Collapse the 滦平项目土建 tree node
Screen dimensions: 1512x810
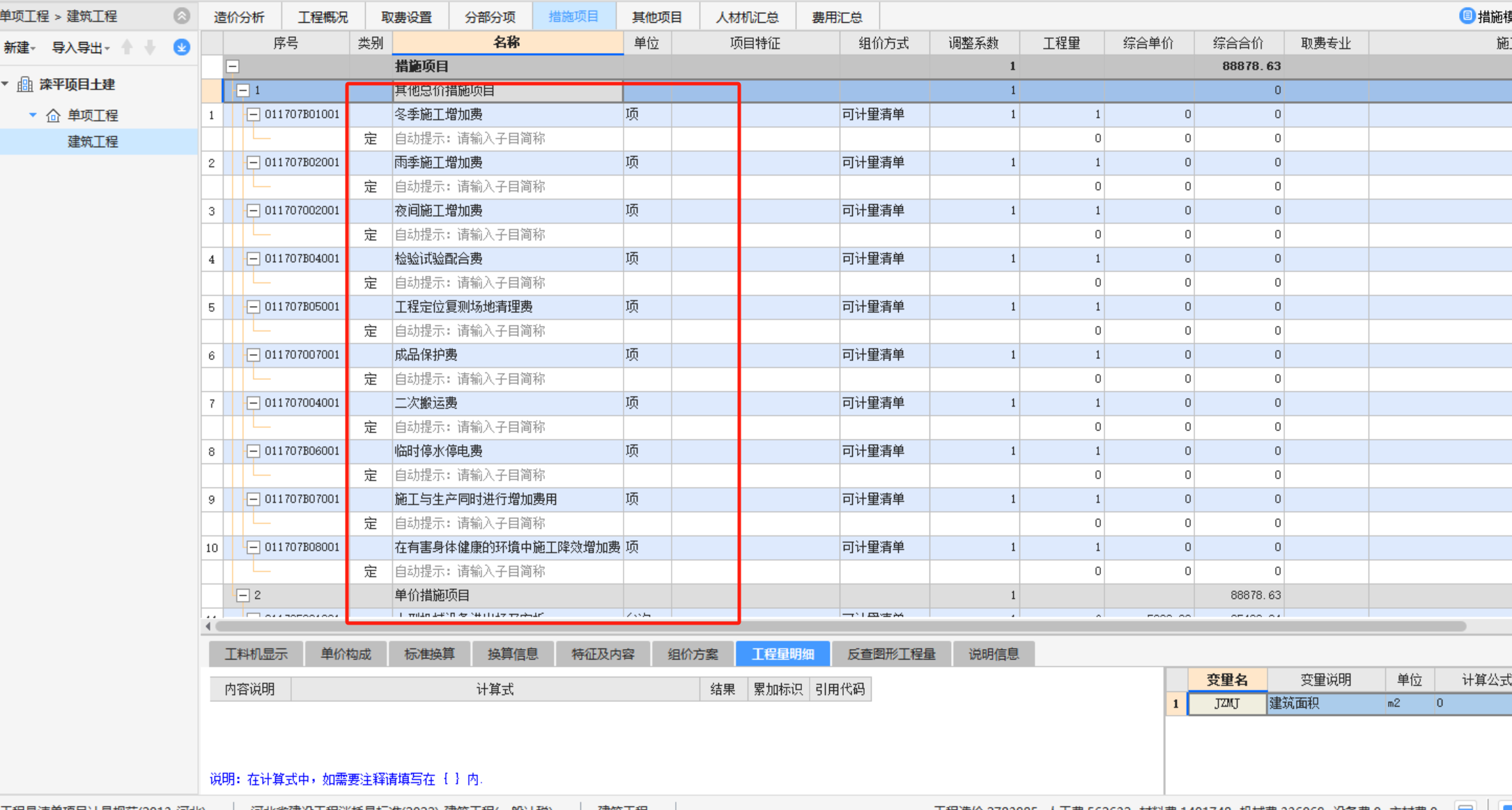[x=6, y=84]
